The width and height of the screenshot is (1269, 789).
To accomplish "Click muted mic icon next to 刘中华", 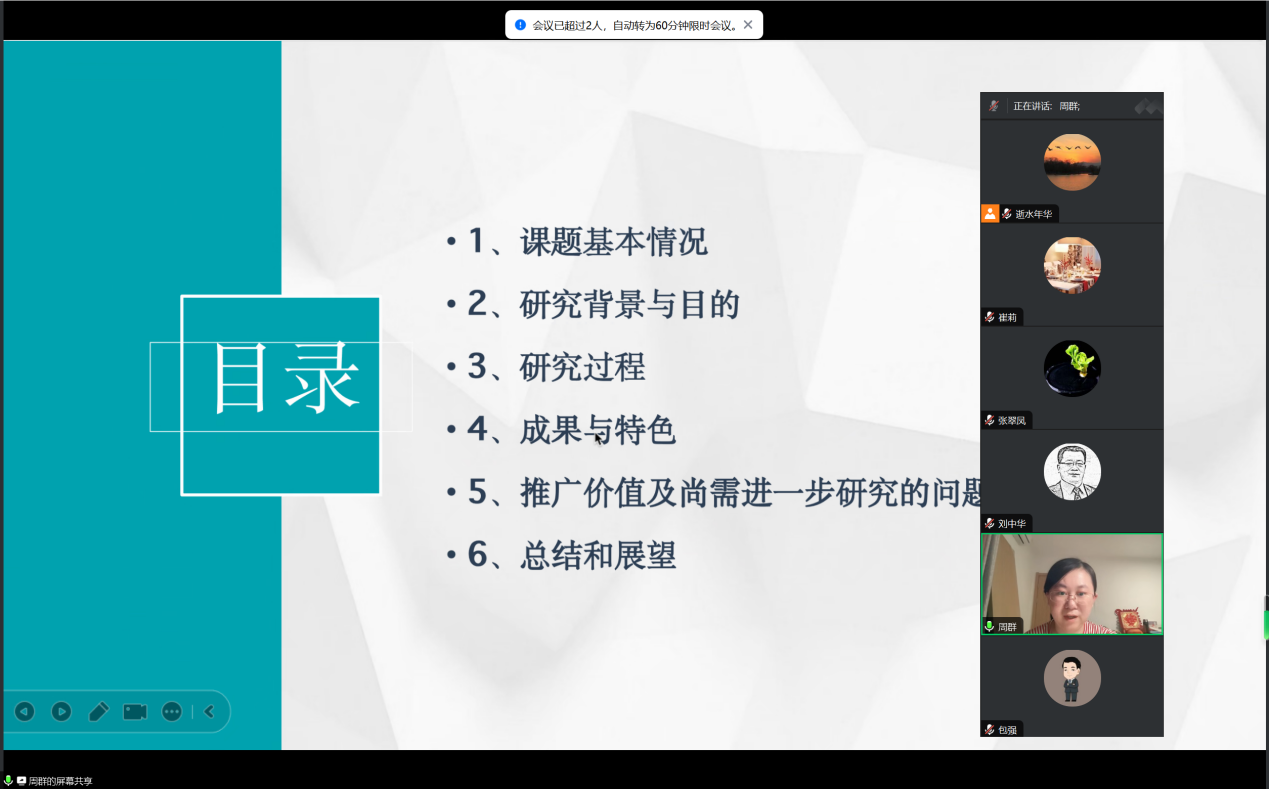I will point(990,523).
